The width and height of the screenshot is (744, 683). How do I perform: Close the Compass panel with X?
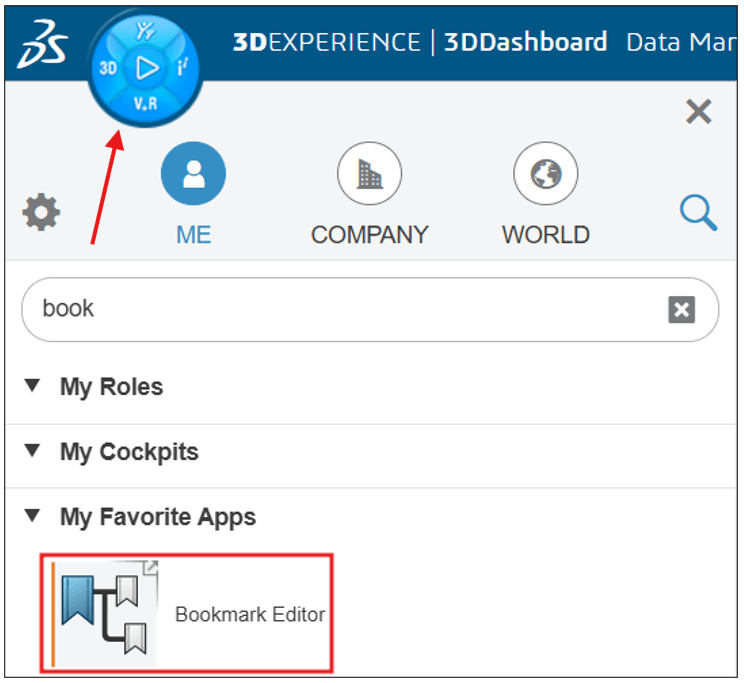pyautogui.click(x=698, y=112)
